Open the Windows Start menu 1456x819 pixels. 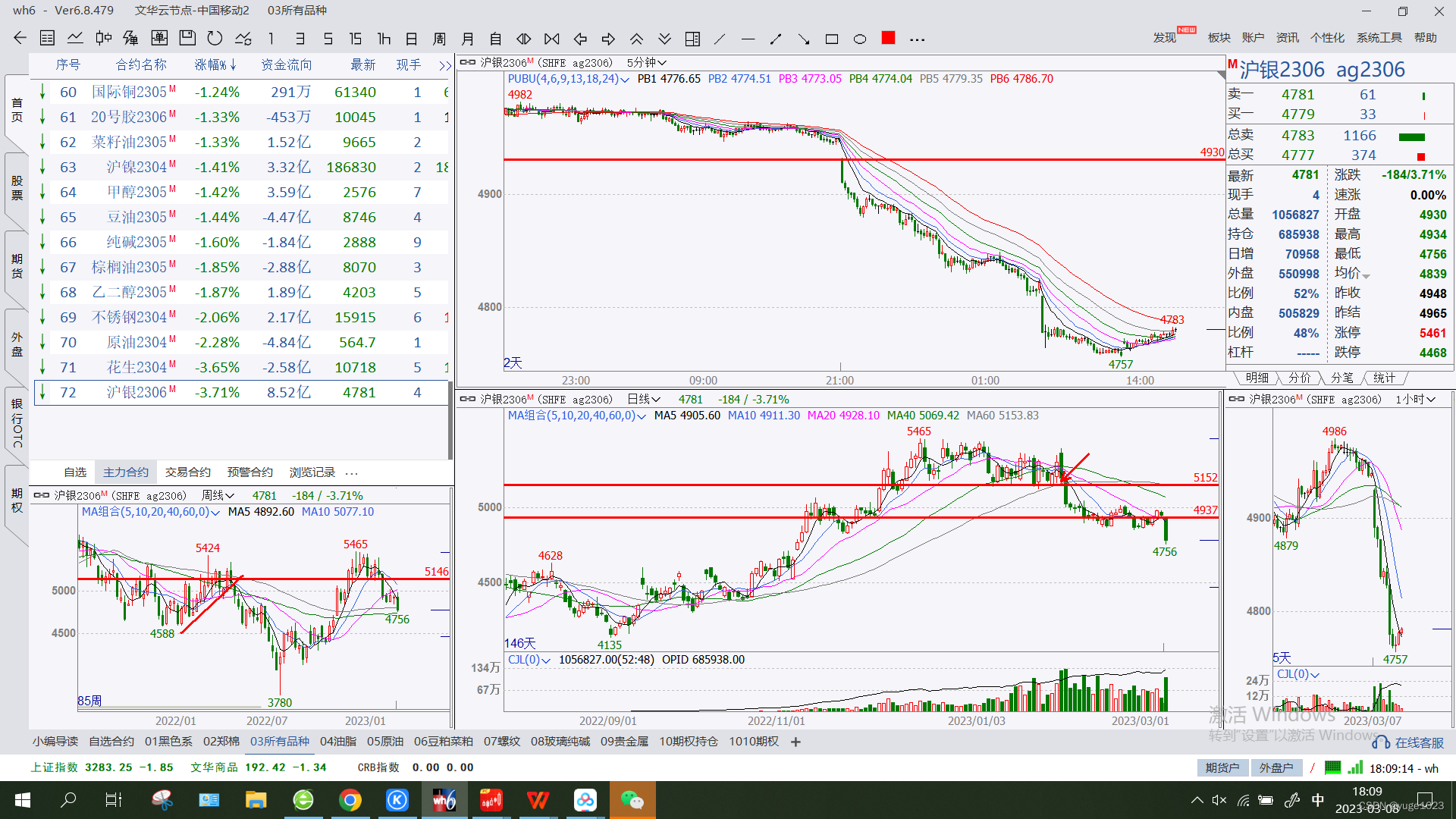point(22,800)
